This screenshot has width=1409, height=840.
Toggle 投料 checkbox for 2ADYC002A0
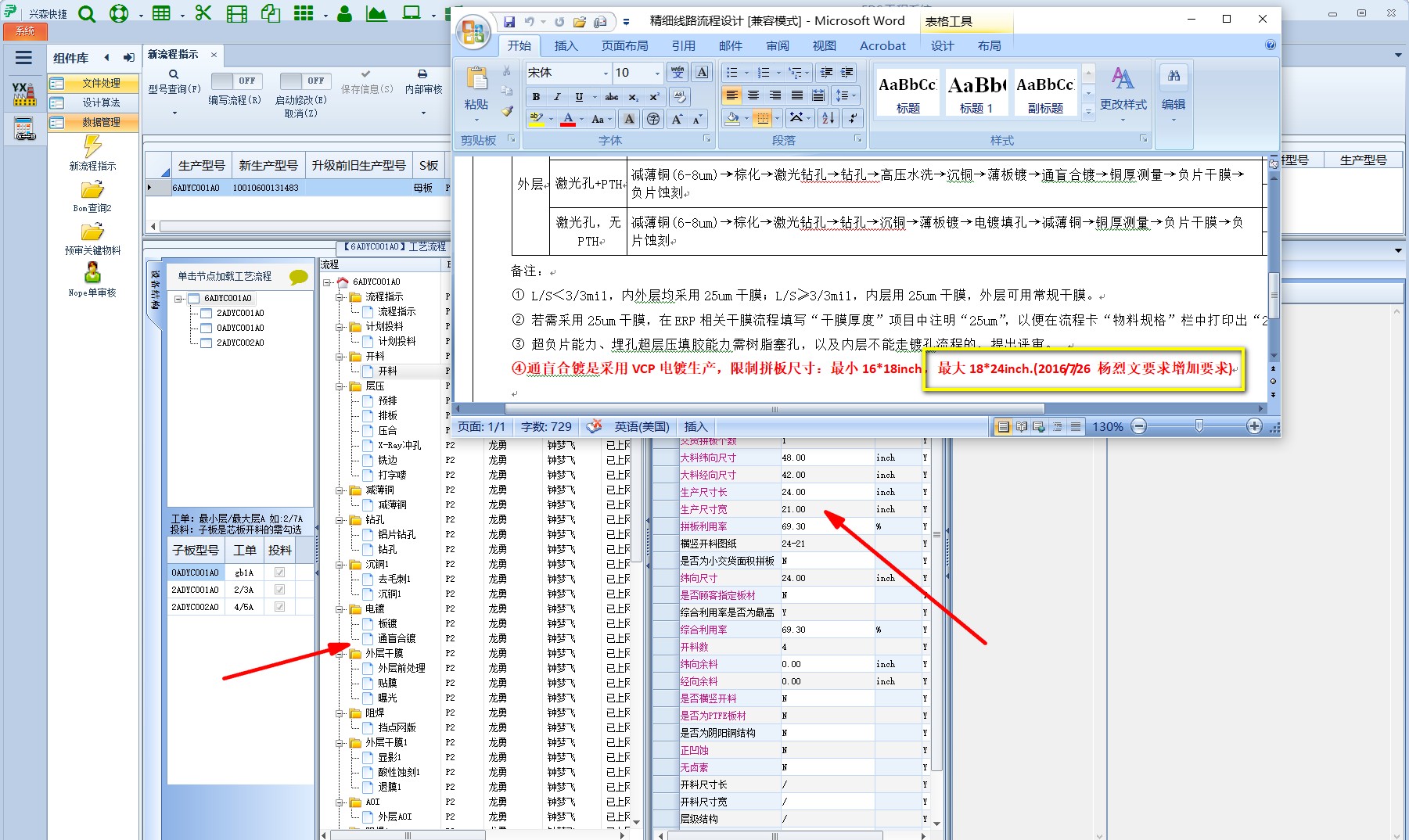(x=279, y=607)
